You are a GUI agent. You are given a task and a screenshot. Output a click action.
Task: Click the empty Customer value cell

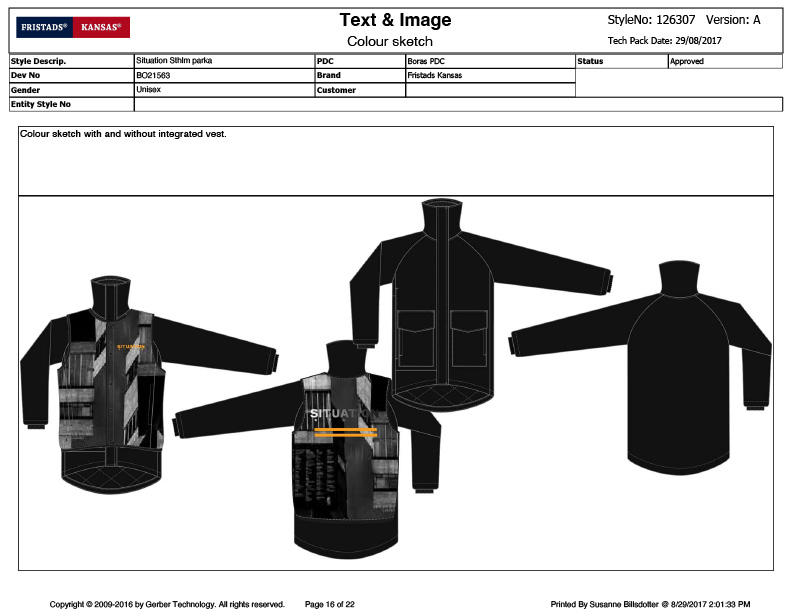(x=490, y=90)
